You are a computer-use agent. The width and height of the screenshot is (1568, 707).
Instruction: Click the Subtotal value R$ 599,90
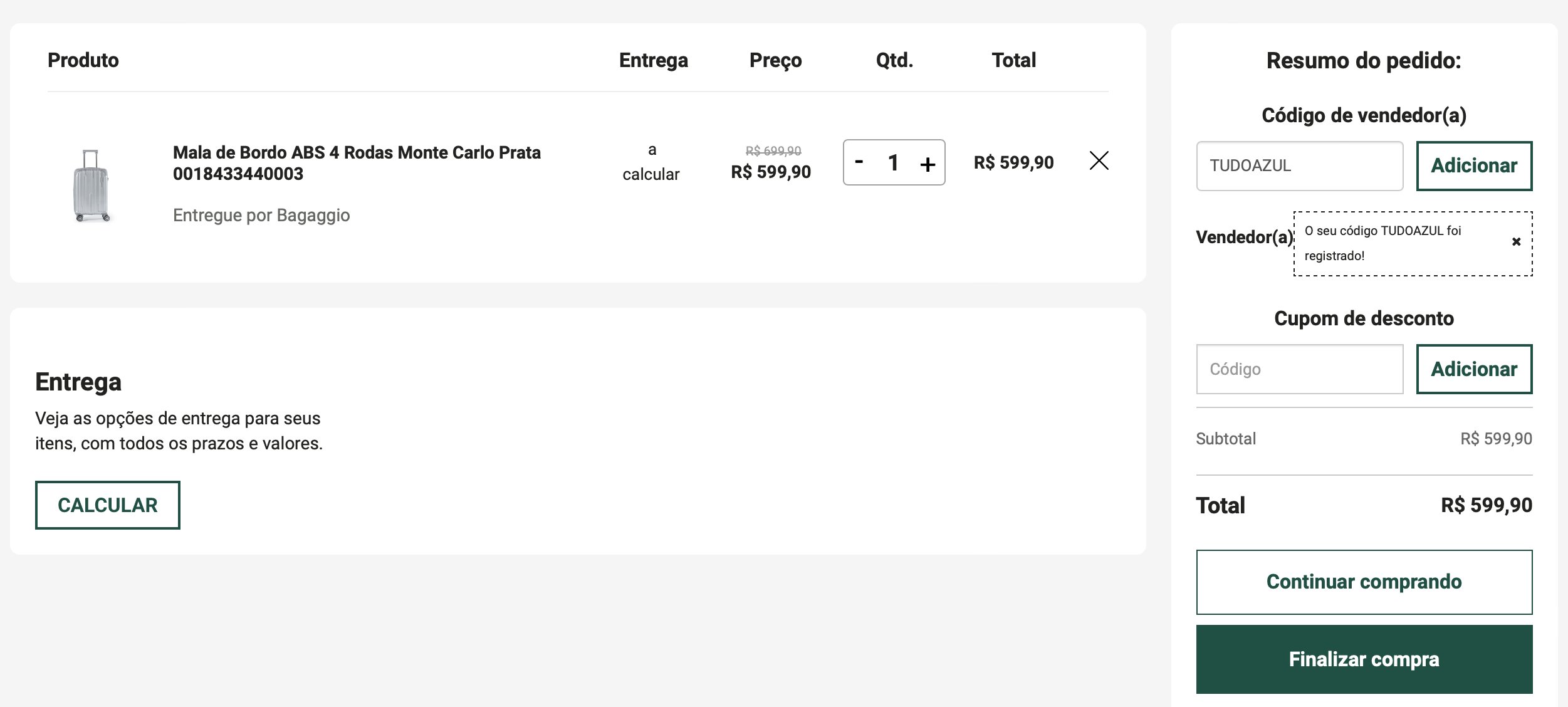(x=1496, y=439)
